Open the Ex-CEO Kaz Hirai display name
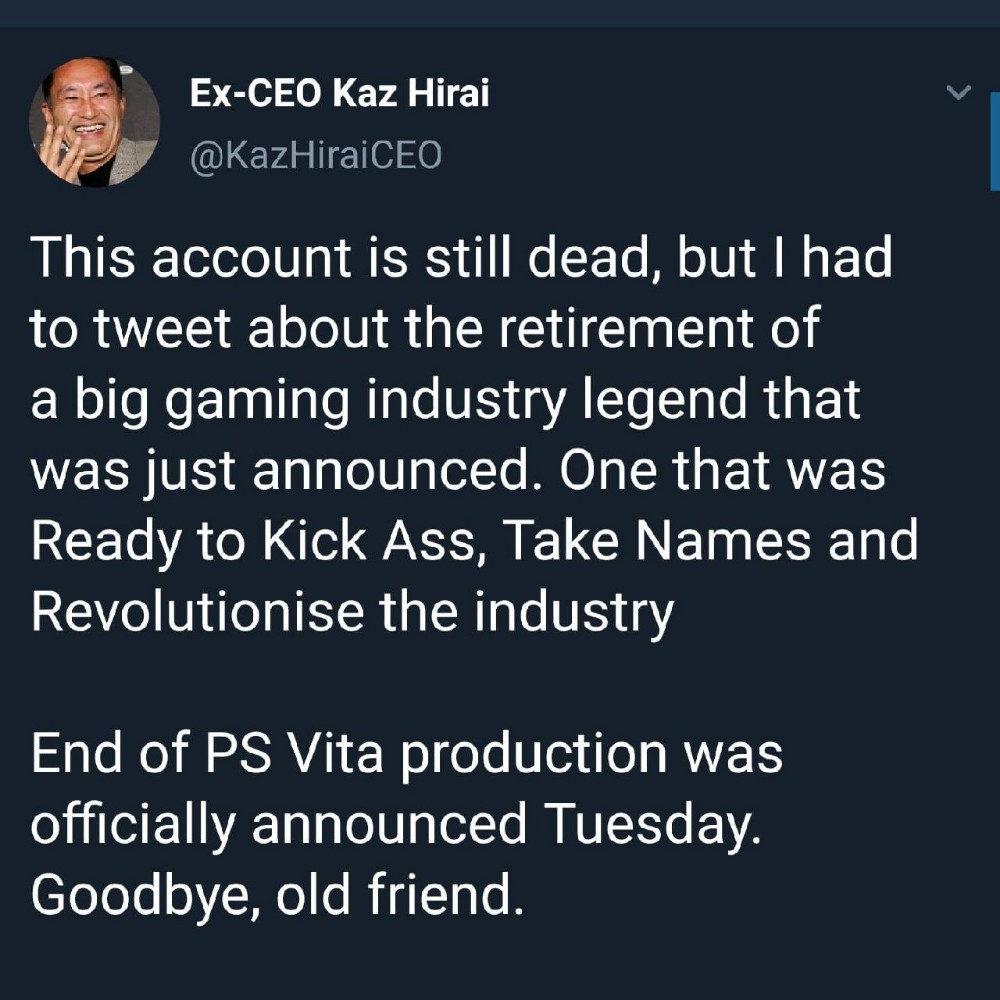 point(339,93)
